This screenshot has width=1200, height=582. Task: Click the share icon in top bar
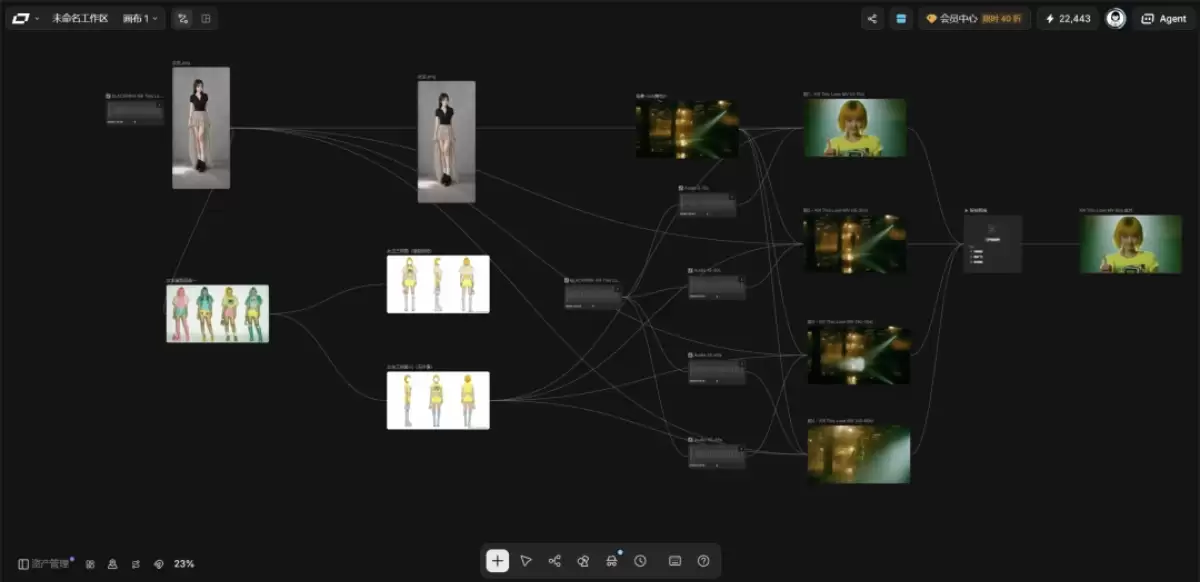point(872,18)
